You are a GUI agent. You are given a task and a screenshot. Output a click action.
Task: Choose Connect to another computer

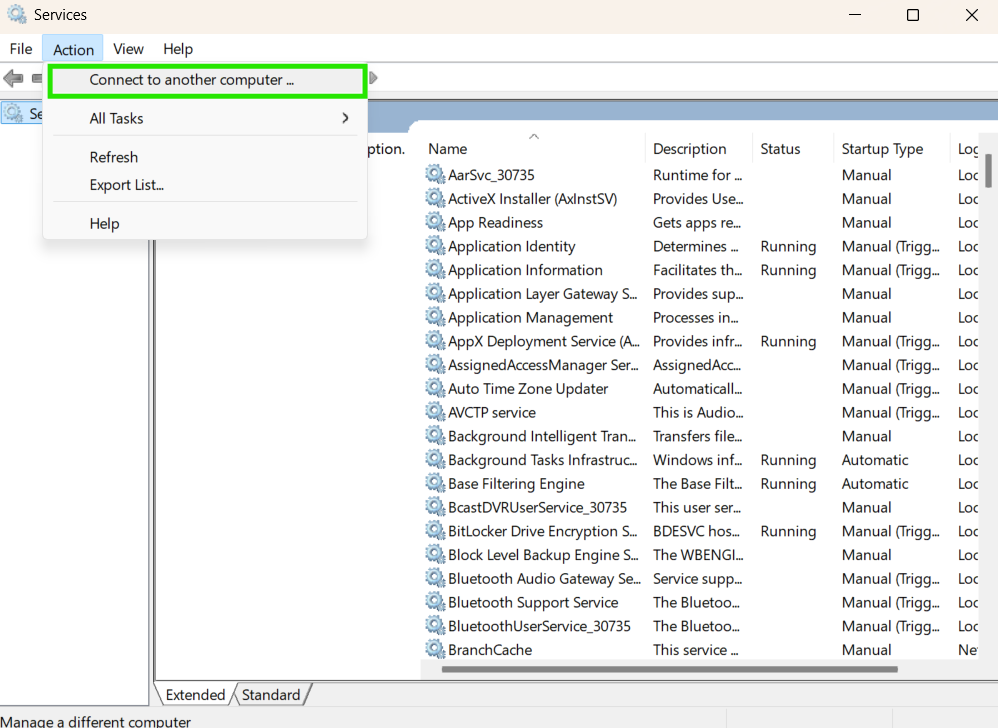click(x=207, y=80)
